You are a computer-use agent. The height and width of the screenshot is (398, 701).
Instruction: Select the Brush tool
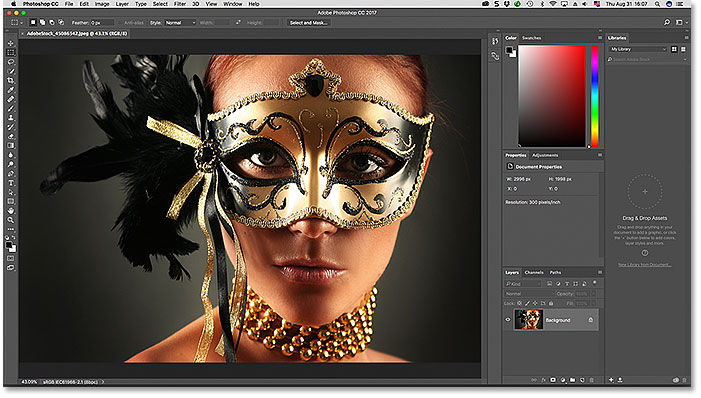tap(11, 109)
